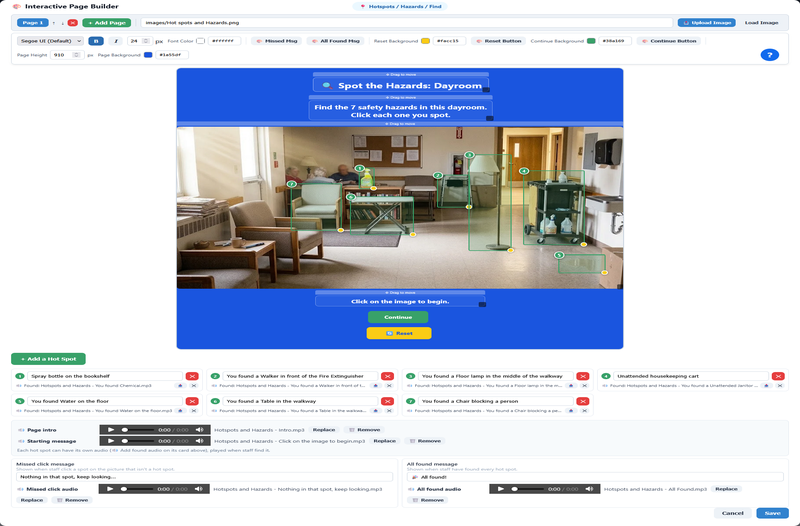Click the Page Background hex code field
Screen dimensions: 800x526
[171, 55]
